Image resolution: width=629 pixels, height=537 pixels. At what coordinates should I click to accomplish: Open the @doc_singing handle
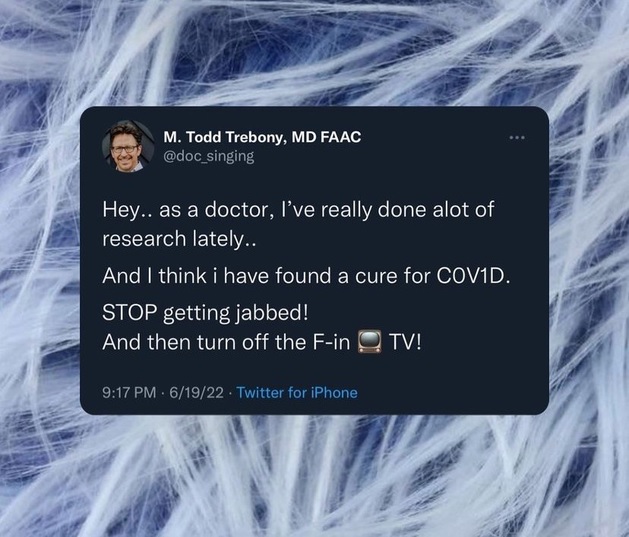(209, 156)
